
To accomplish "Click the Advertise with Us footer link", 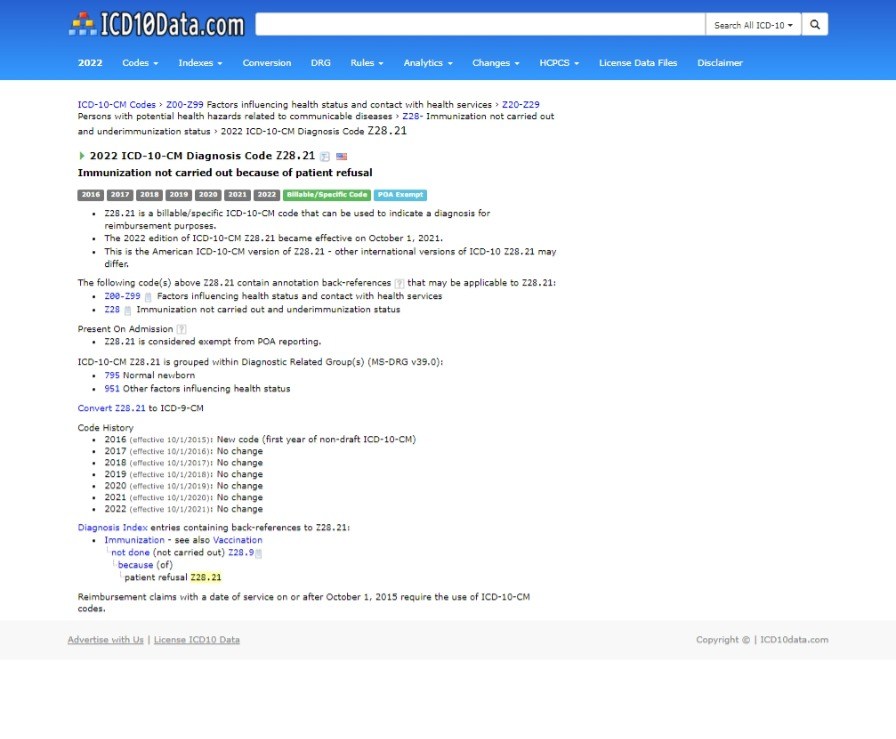I will click(106, 640).
